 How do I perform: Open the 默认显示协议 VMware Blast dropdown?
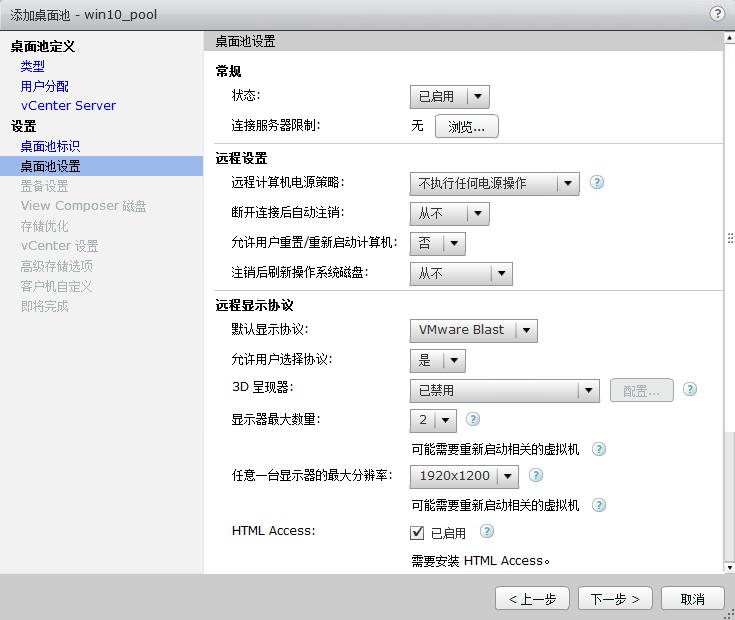tap(473, 330)
